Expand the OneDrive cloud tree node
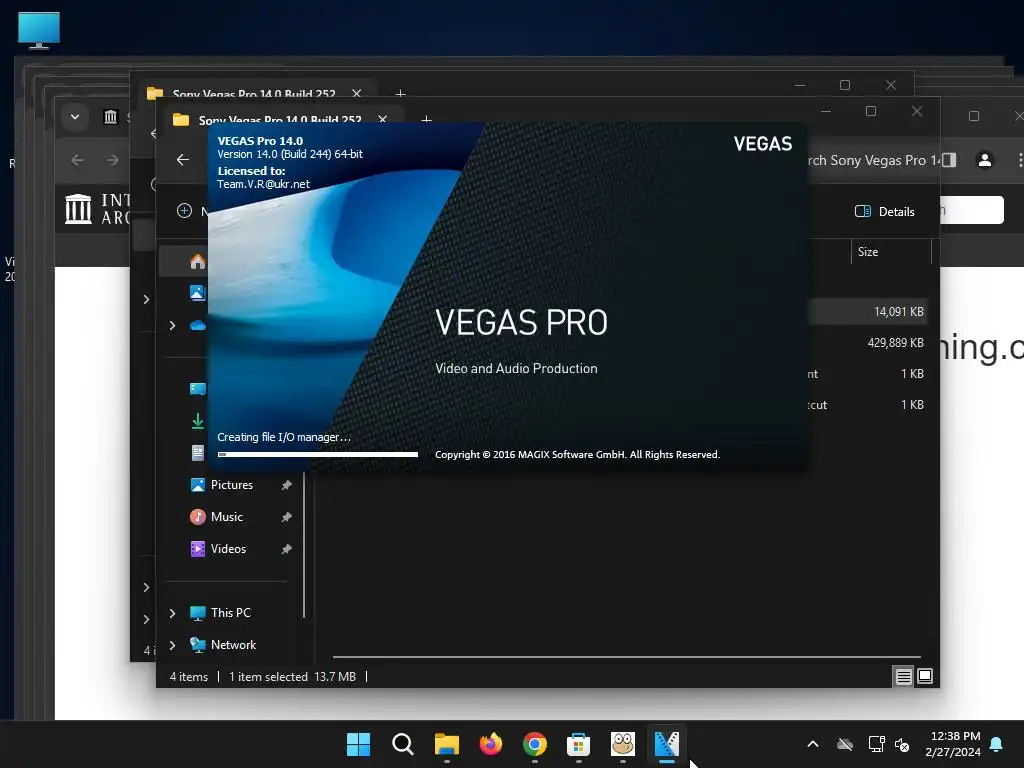The width and height of the screenshot is (1024, 768). (172, 325)
